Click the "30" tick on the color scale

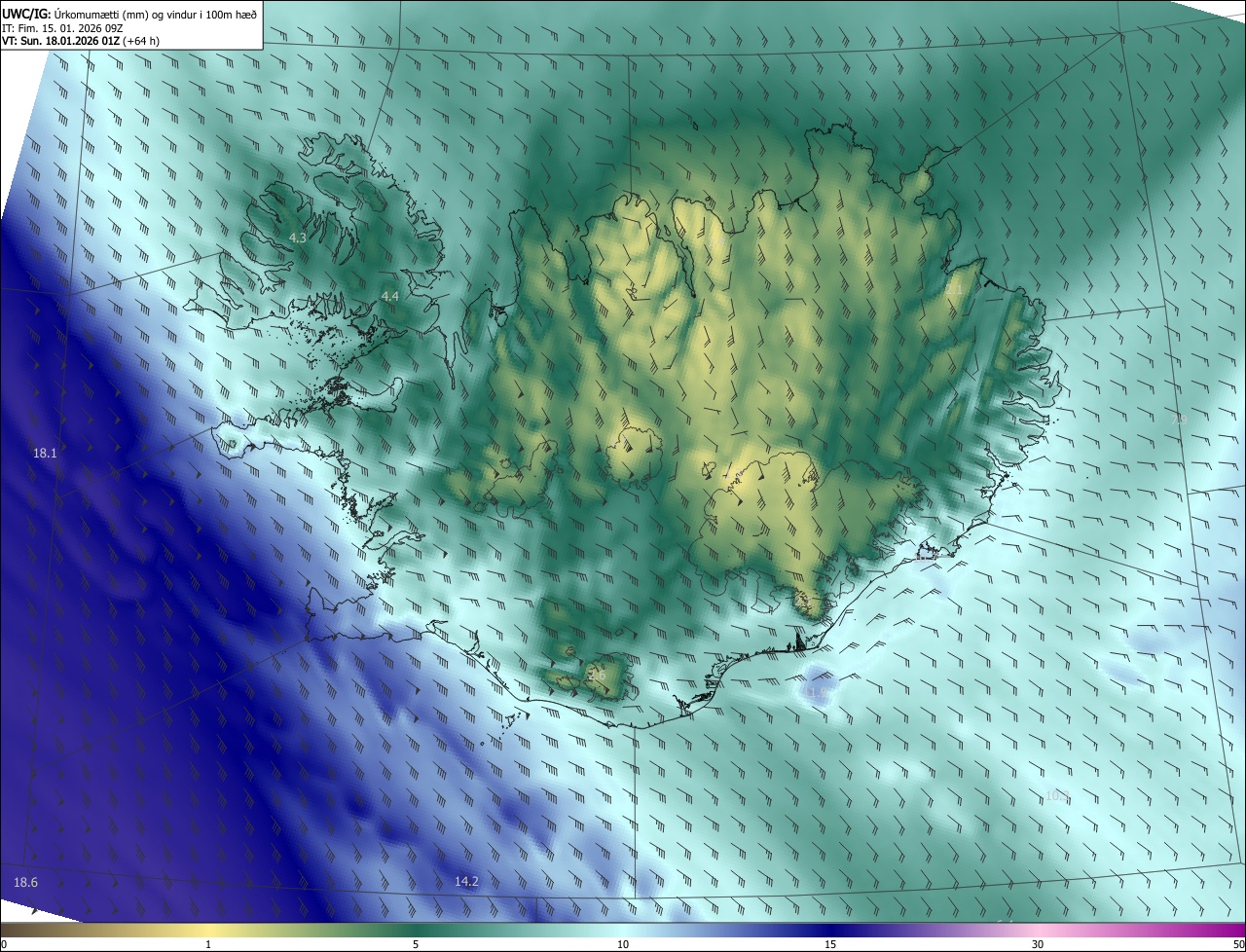coord(1038,944)
